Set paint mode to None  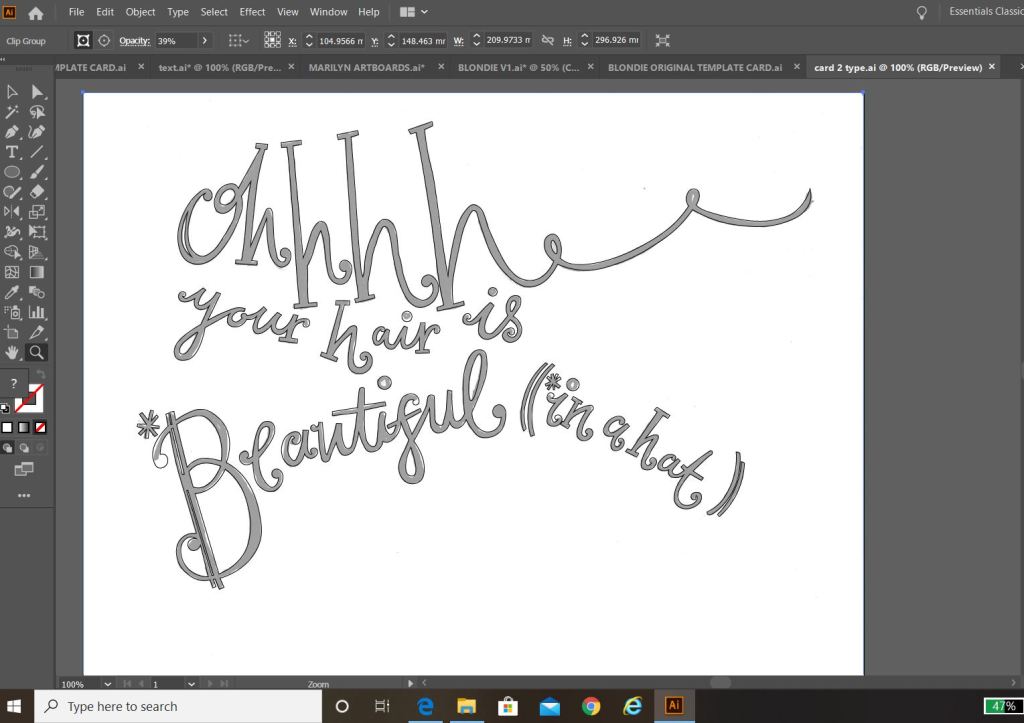coord(40,427)
